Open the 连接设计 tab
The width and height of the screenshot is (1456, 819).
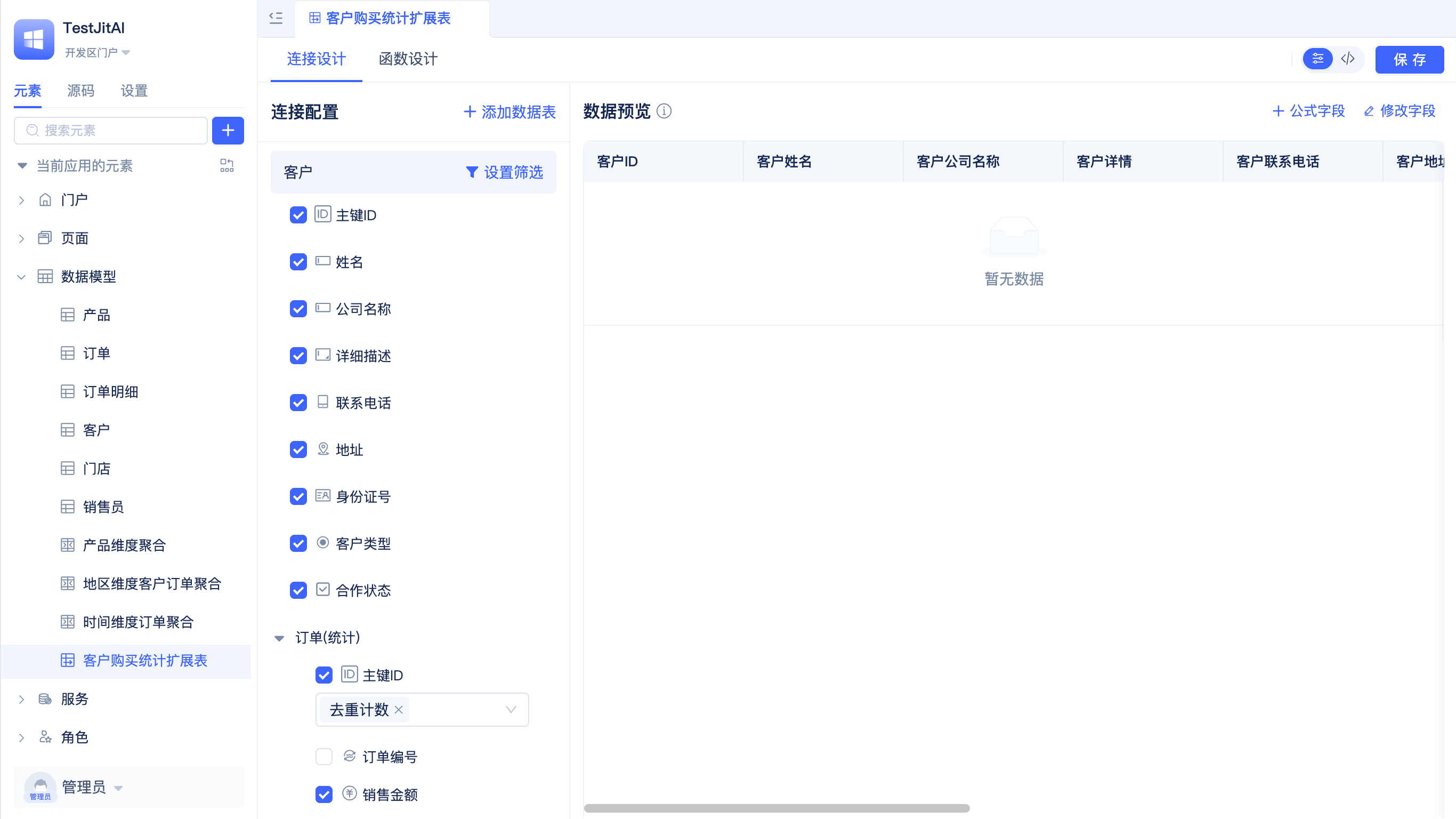pos(316,59)
